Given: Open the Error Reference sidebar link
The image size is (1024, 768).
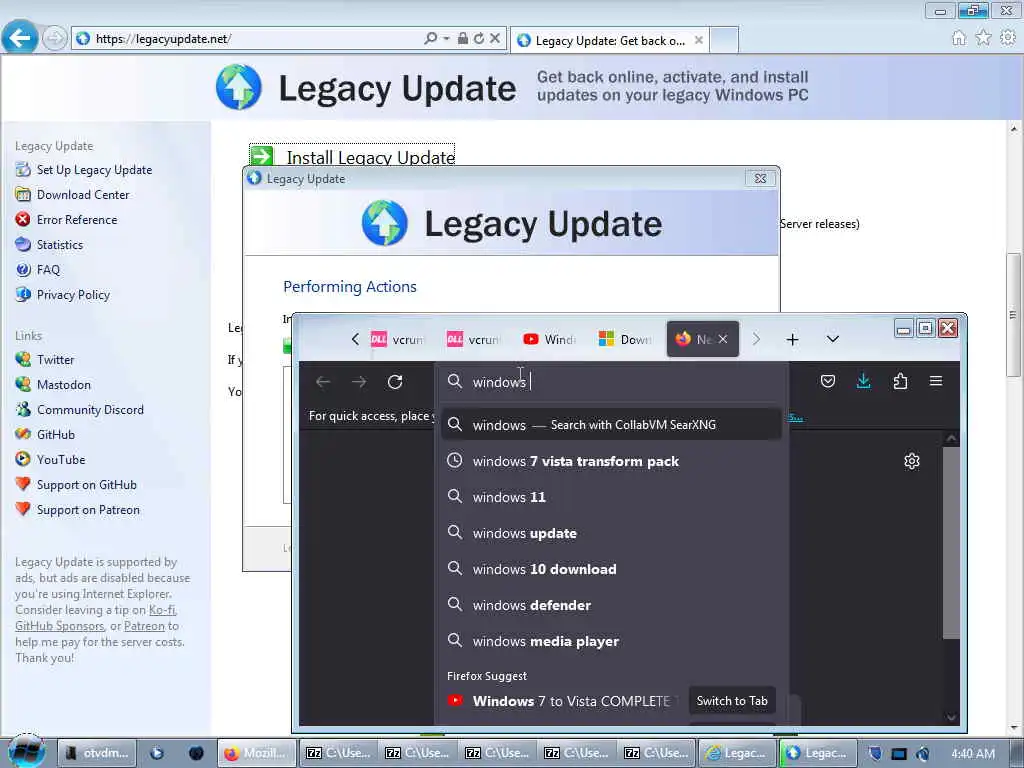Looking at the screenshot, I should (77, 220).
